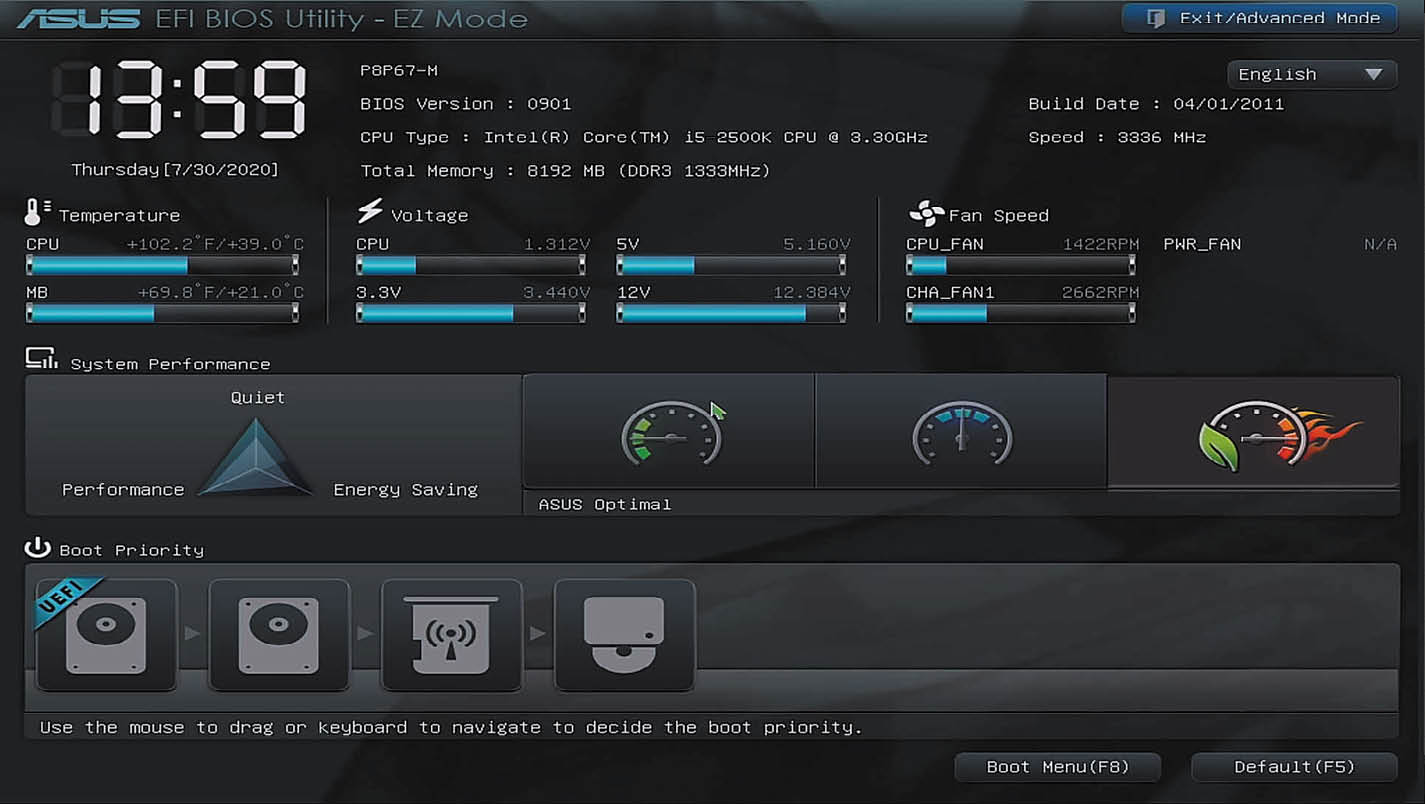Click the Thursday date text
This screenshot has width=1425, height=804.
[175, 170]
